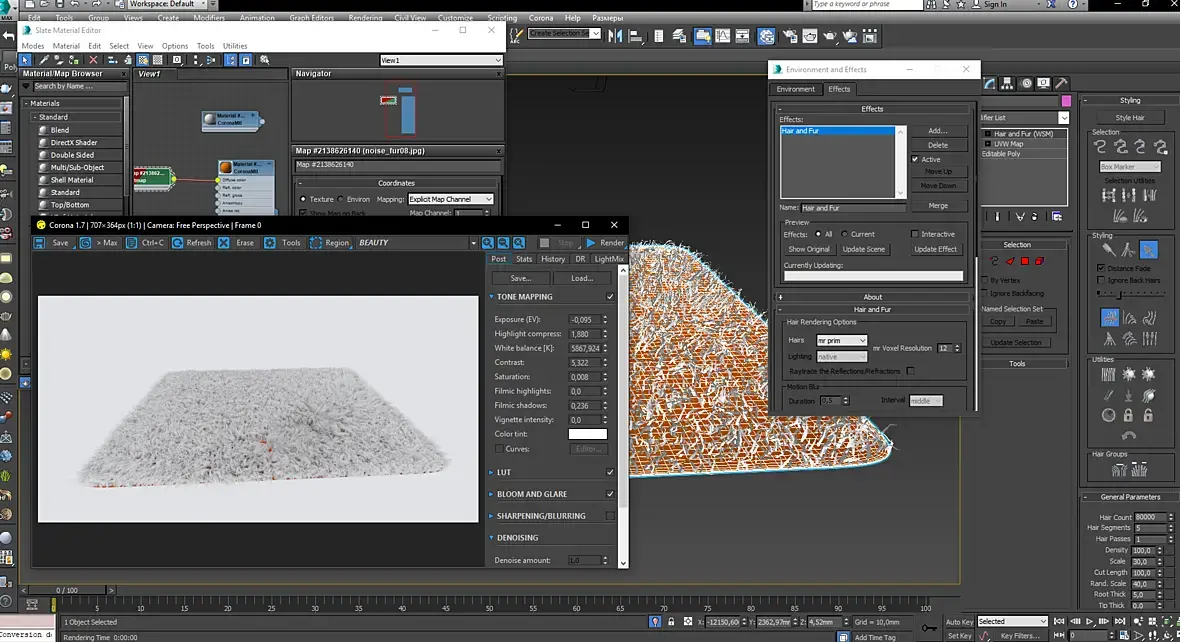Enable the Sharpening/Blurring checkbox
The image size is (1180, 642).
[x=610, y=516]
